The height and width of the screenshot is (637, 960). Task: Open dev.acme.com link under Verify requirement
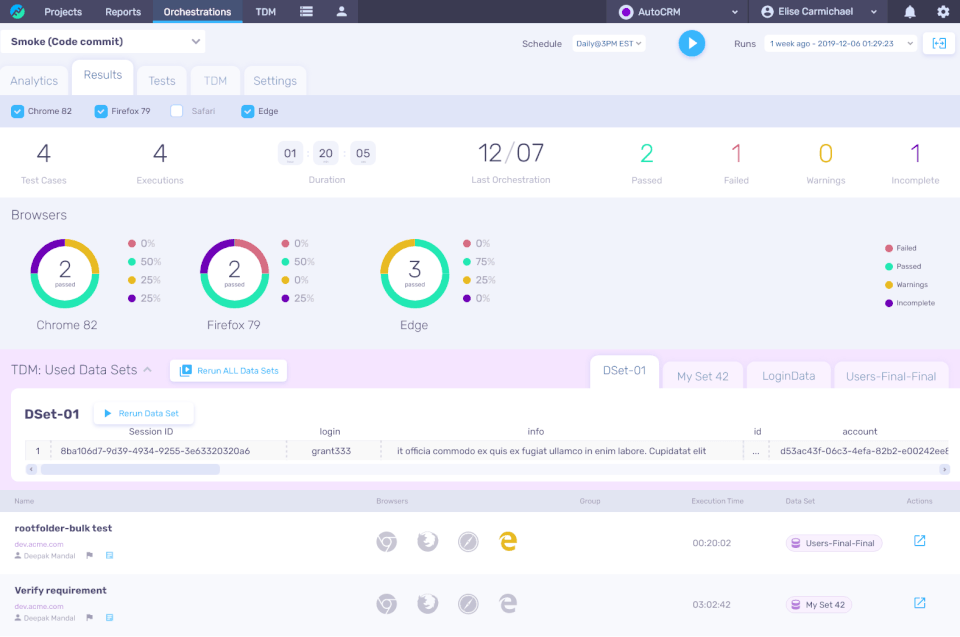39,606
